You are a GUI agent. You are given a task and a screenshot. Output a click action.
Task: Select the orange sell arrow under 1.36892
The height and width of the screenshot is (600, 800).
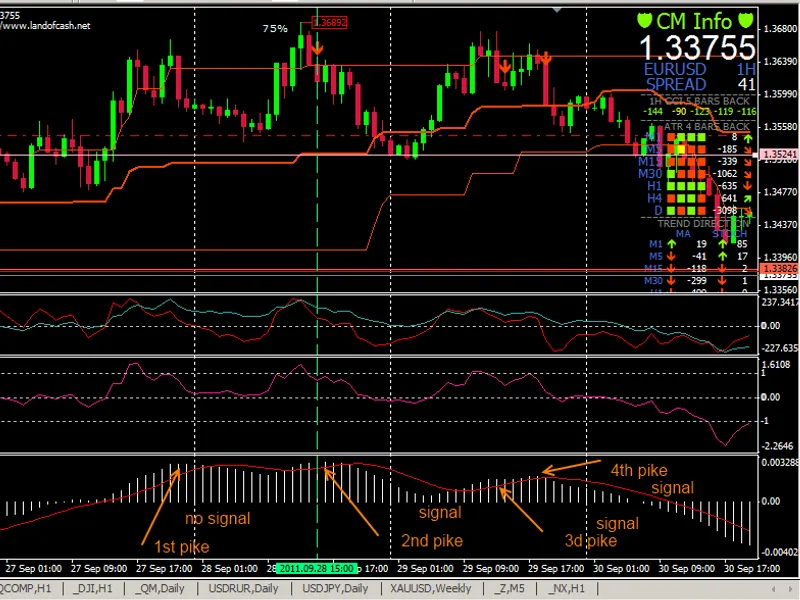(x=317, y=48)
